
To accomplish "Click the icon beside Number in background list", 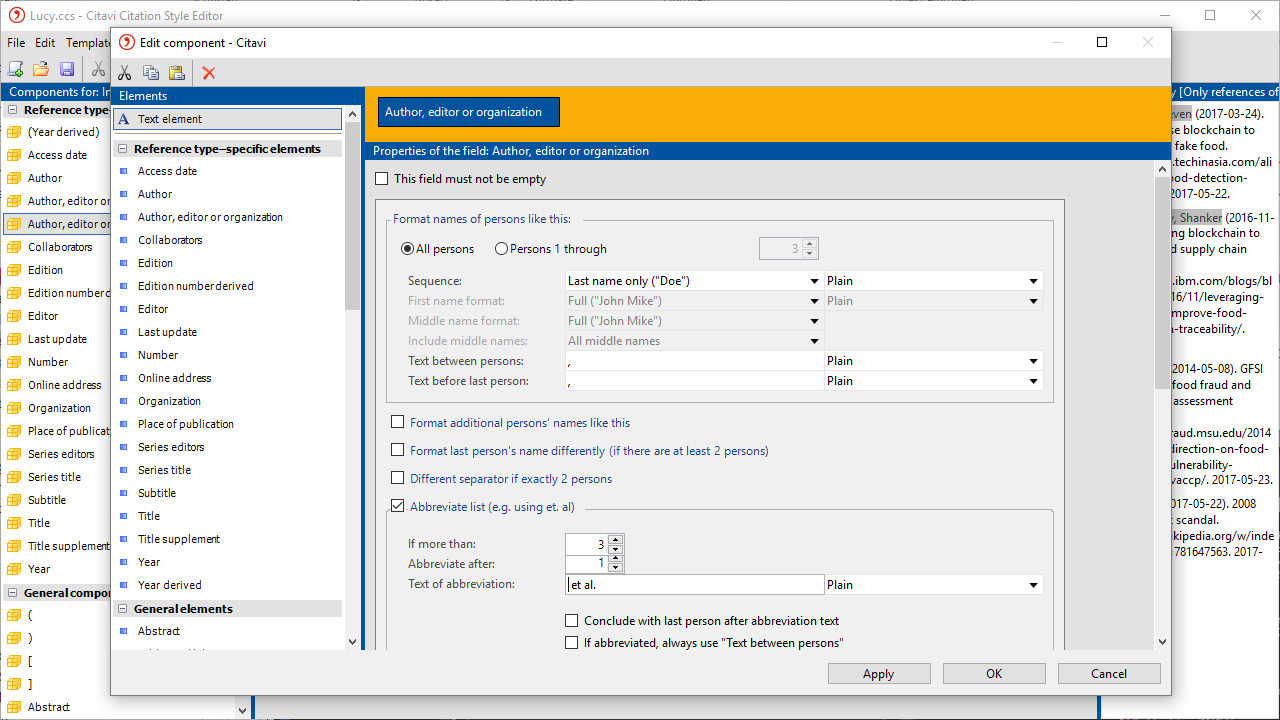I will tap(14, 362).
